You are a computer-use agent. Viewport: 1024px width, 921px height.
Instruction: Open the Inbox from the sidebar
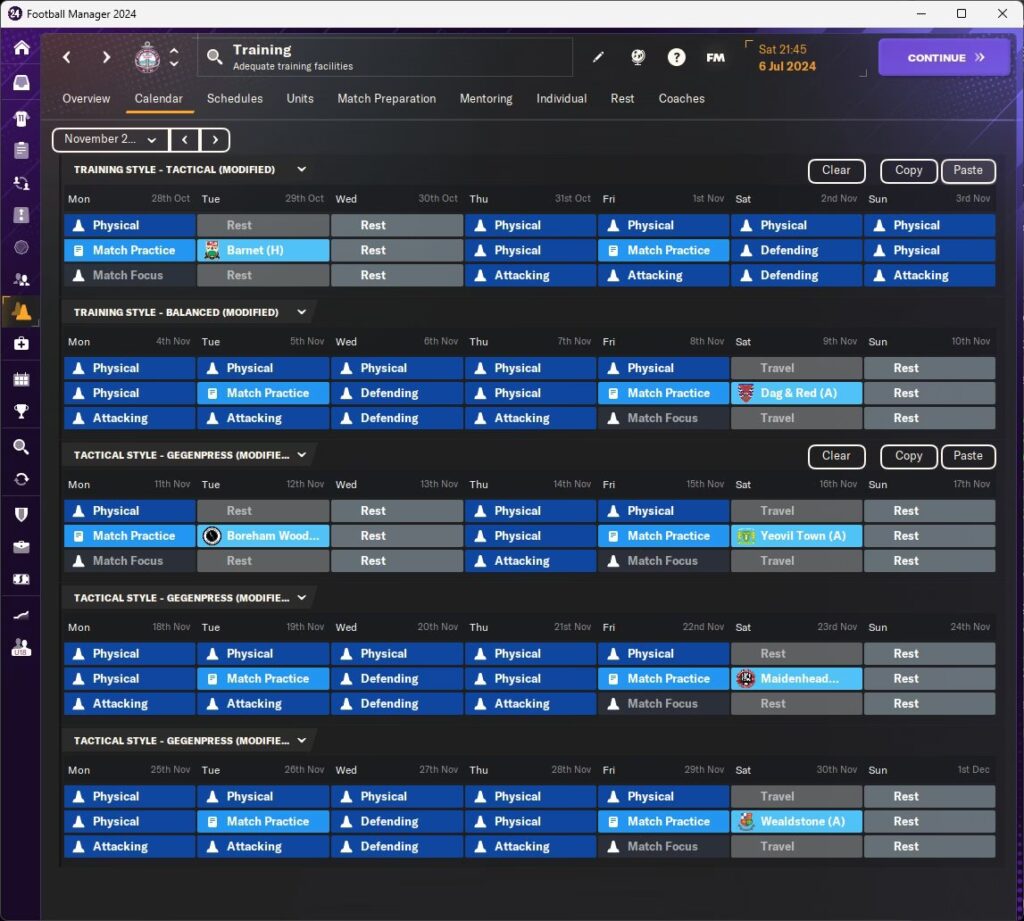[21, 83]
